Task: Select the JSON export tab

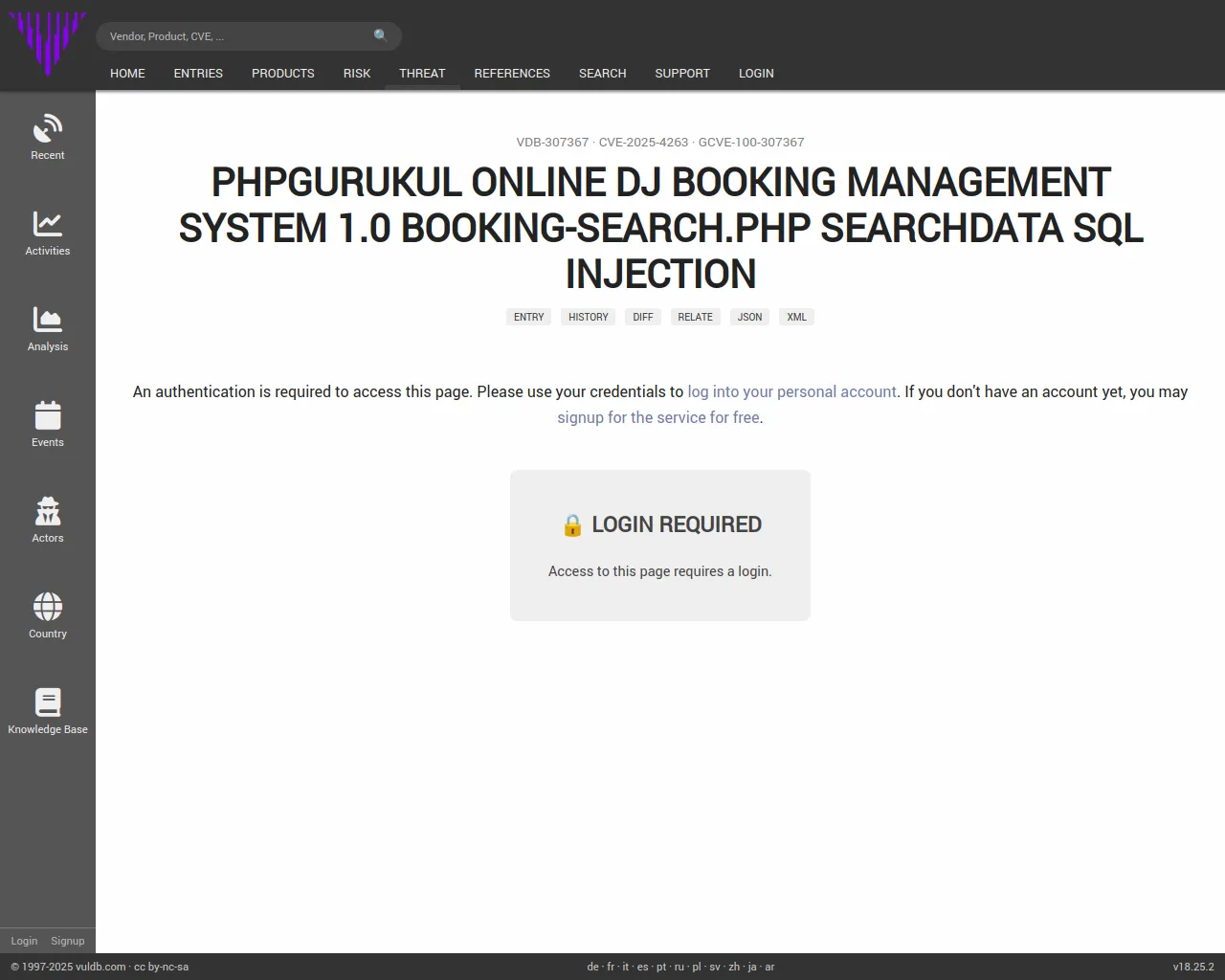Action: [x=750, y=317]
